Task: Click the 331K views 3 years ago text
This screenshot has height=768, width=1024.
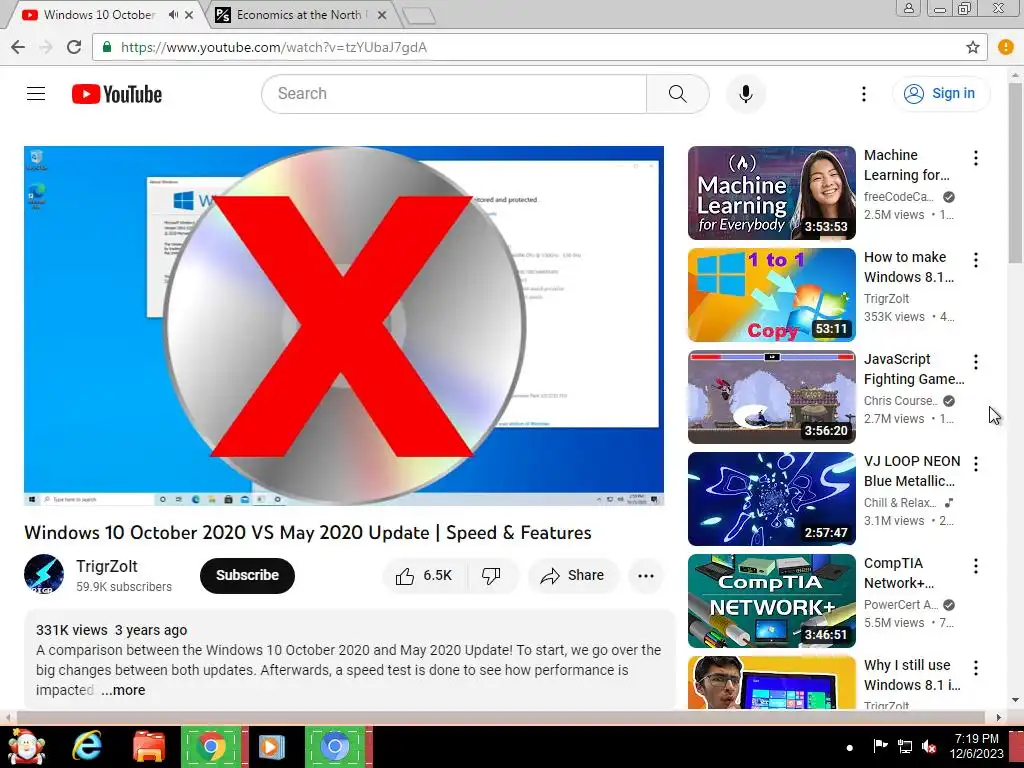Action: click(111, 630)
